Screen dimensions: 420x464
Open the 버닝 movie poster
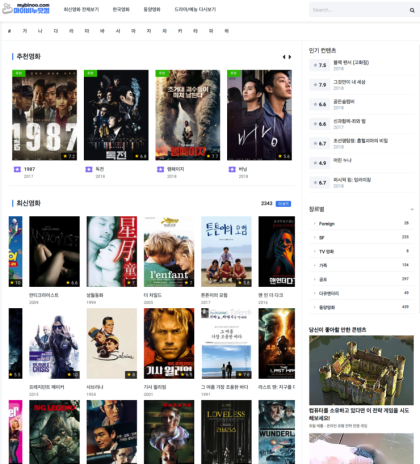point(259,115)
